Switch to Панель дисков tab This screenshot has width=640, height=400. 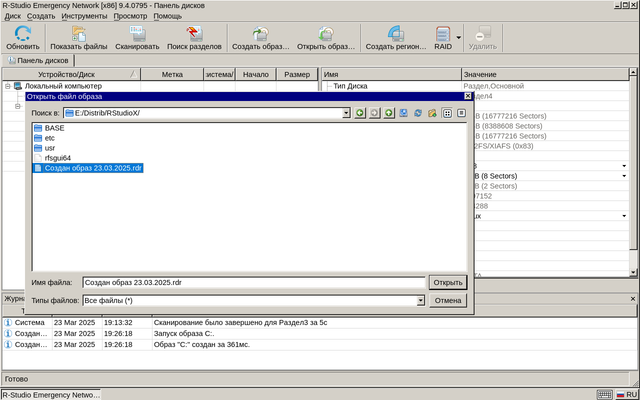pyautogui.click(x=38, y=60)
